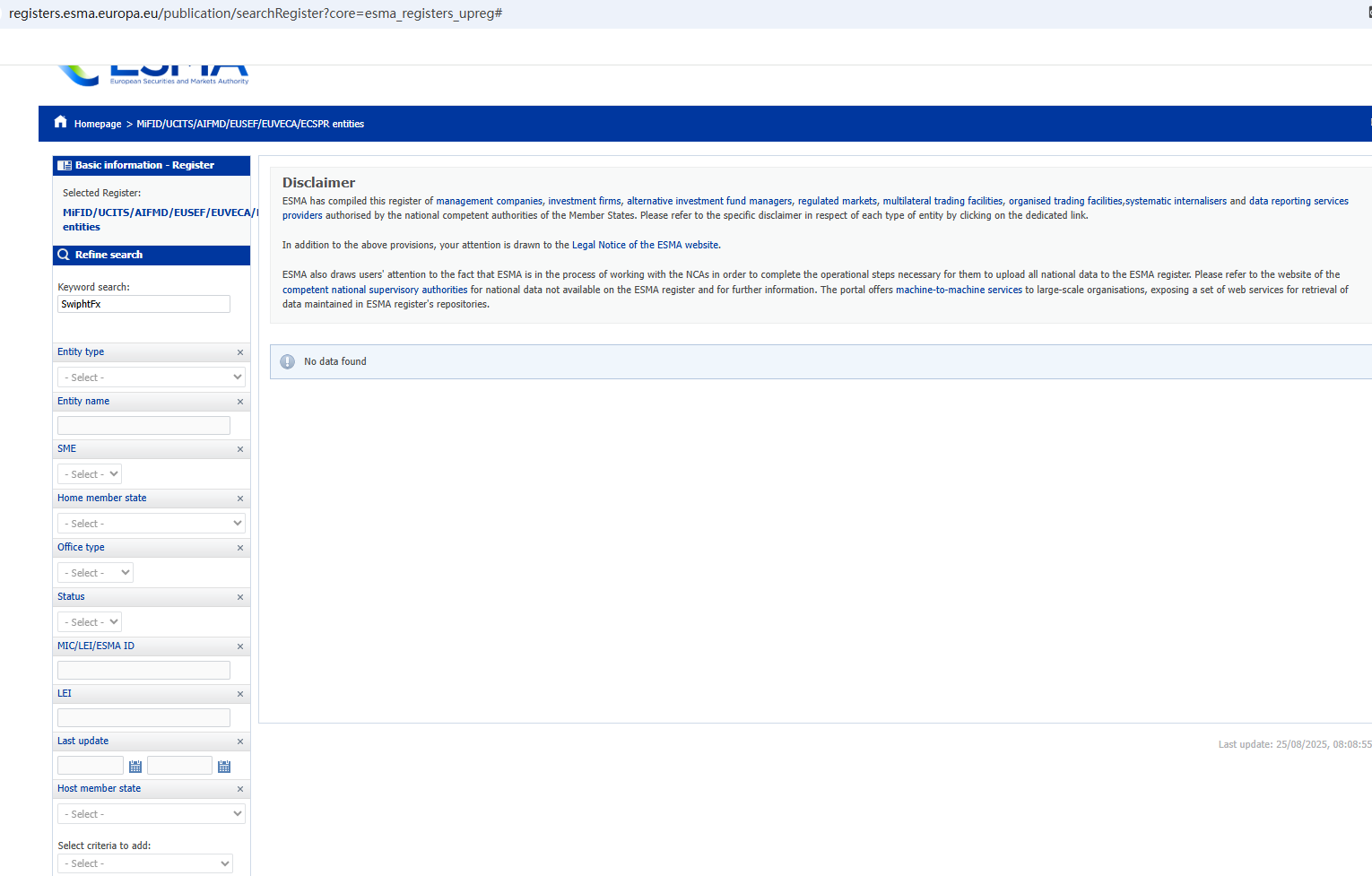The image size is (1372, 876).
Task: Click MiFID/UCITS/AIFMD/EUSEF/EUVECA/ECSPR entities breadcrumb
Action: pos(250,124)
